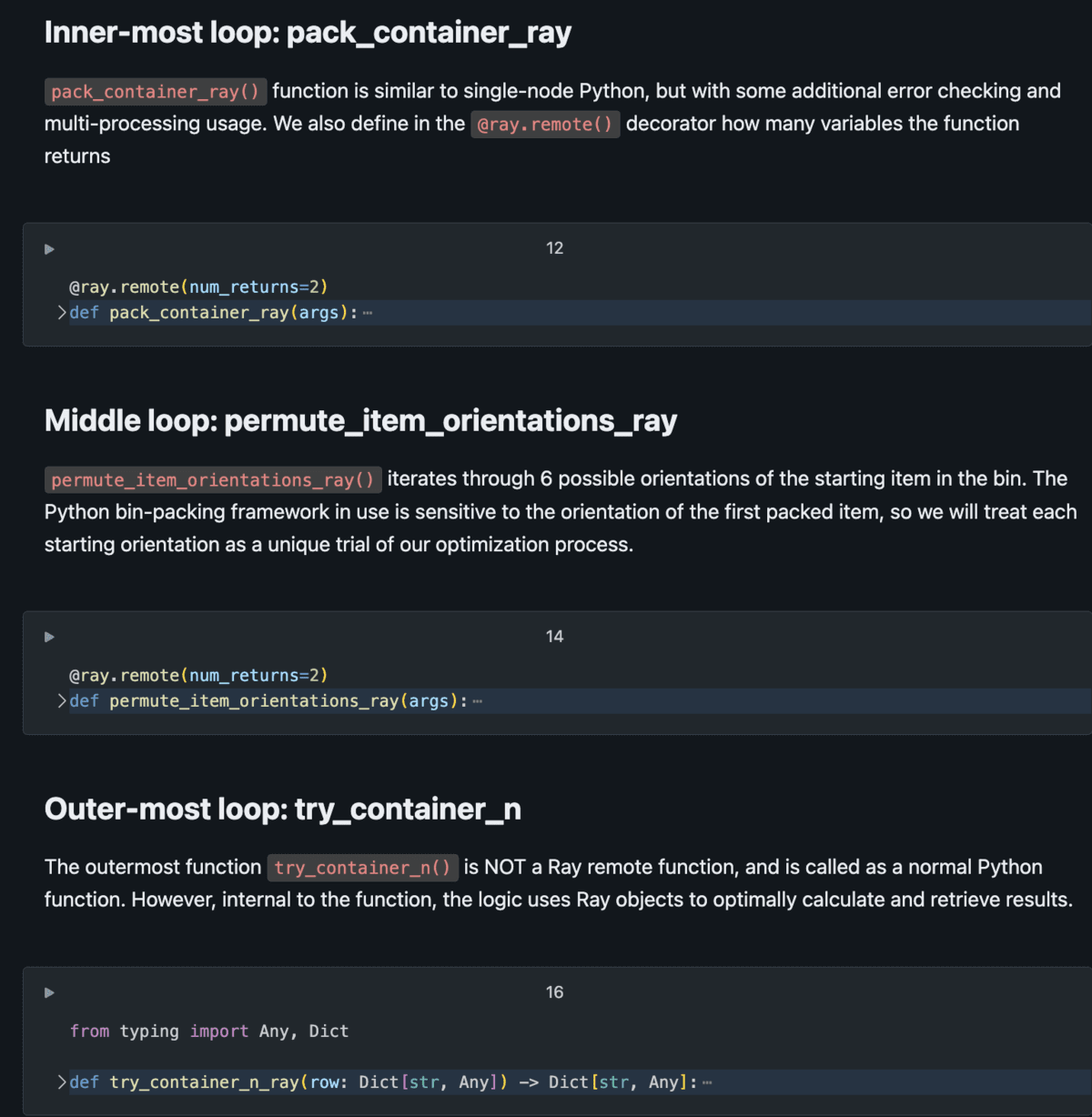
Task: Expand the folded permute_item_orientations_ray function
Action: [x=62, y=701]
